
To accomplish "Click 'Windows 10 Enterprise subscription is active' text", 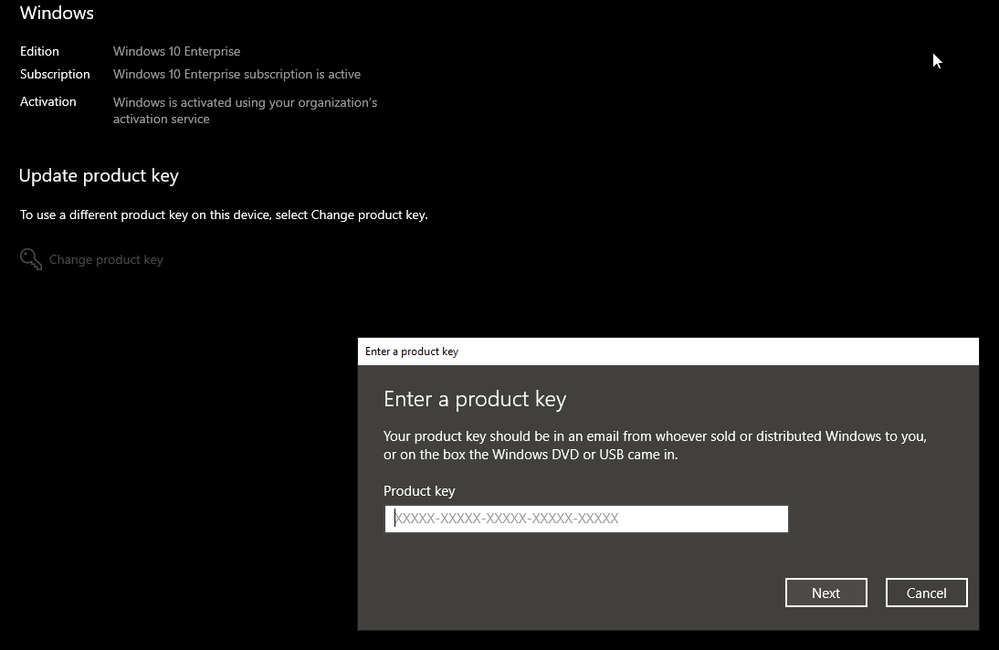I will [236, 74].
